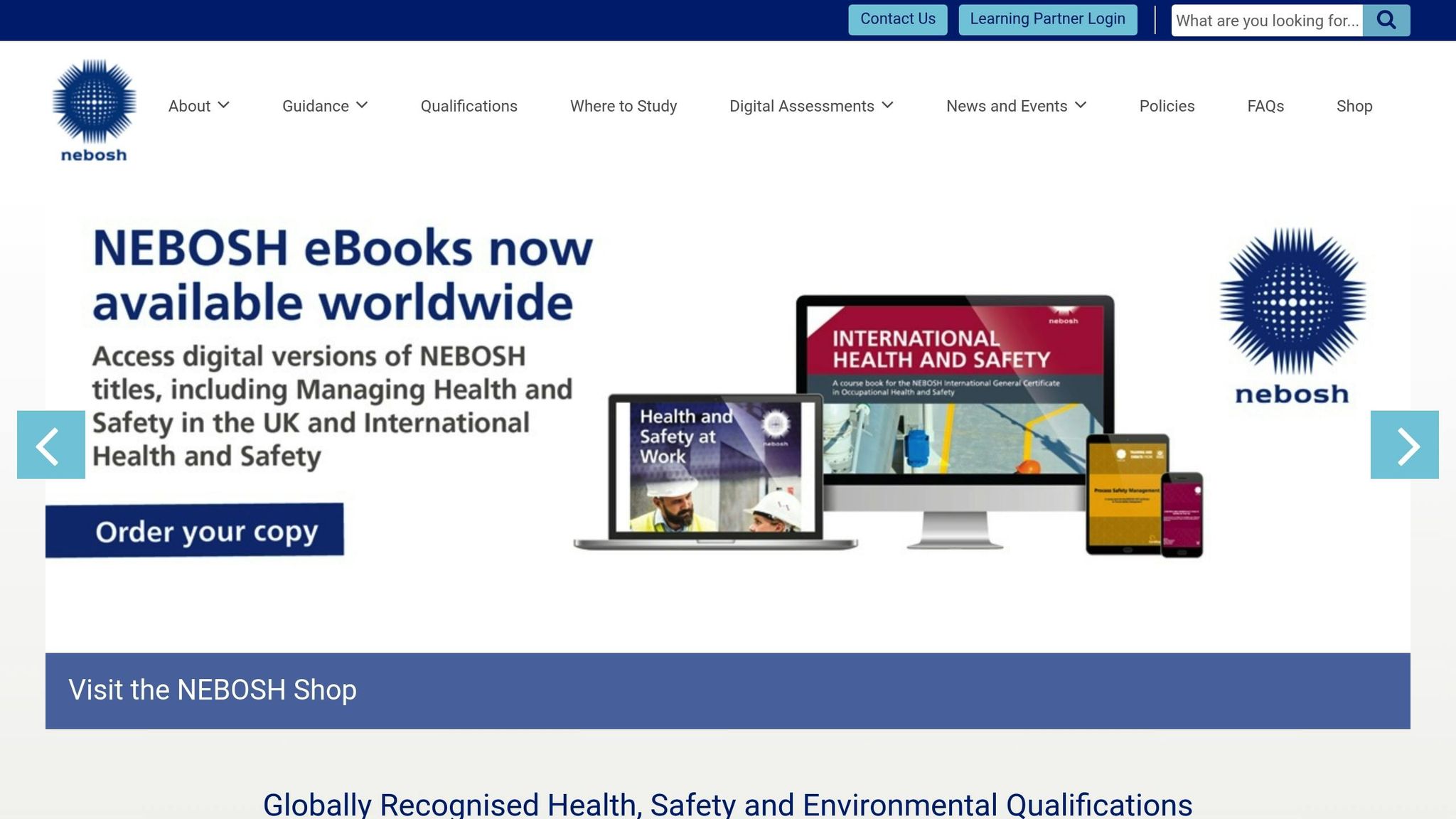1456x819 pixels.
Task: Open the FAQs menu item
Action: click(1265, 106)
